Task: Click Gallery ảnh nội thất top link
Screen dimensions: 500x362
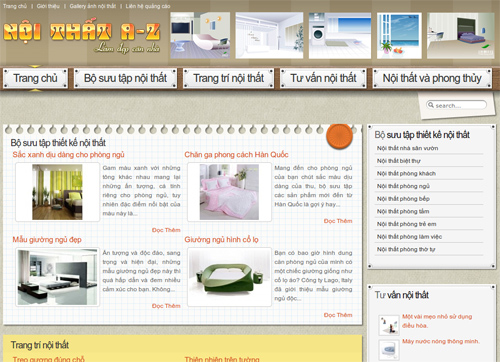Action: pos(93,6)
